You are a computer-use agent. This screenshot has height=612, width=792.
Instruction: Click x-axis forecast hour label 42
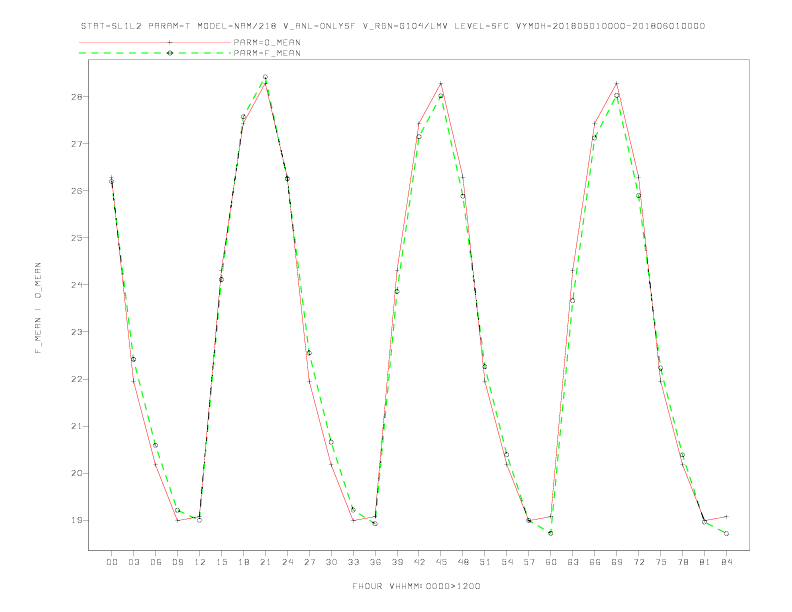point(419,562)
